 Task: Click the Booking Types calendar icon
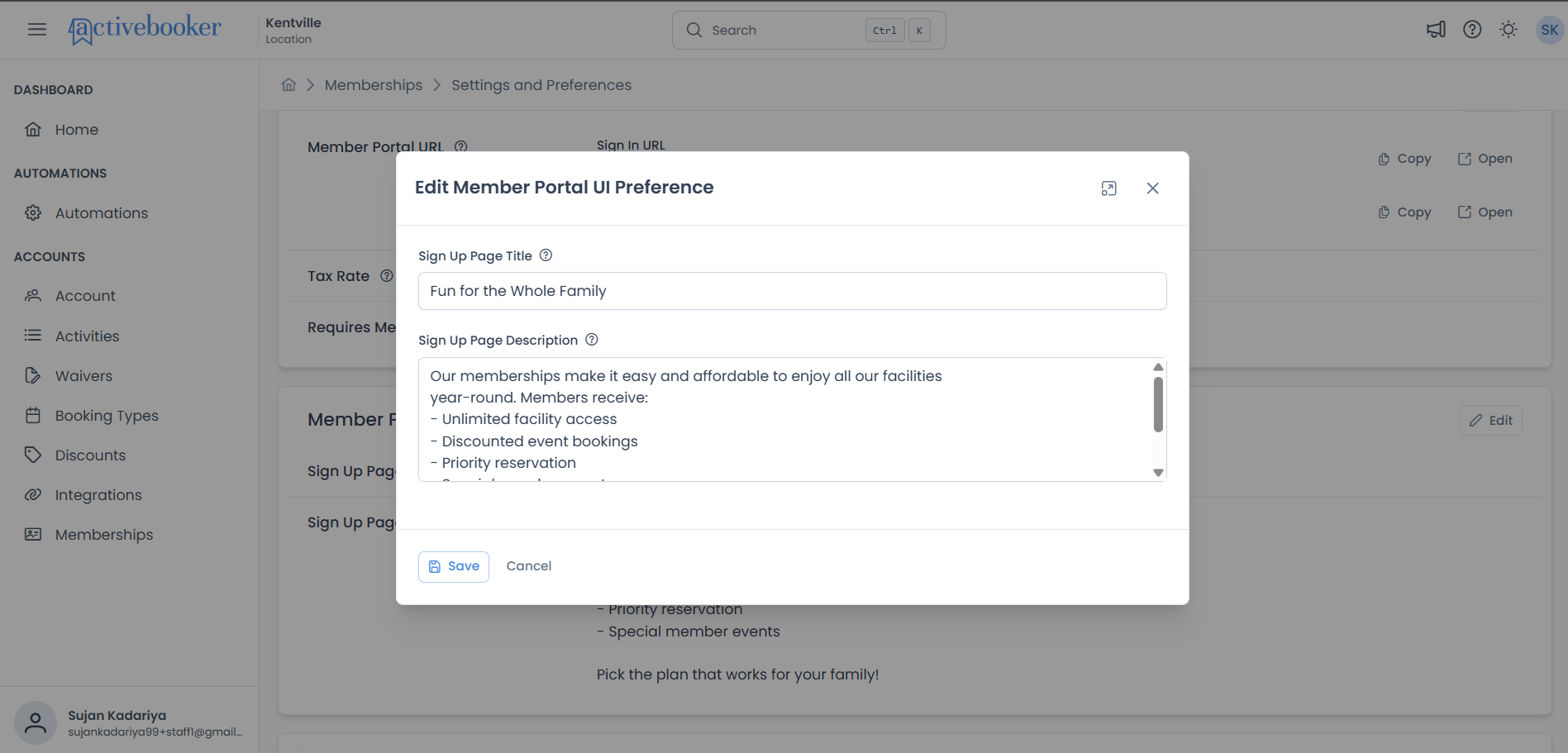[33, 416]
